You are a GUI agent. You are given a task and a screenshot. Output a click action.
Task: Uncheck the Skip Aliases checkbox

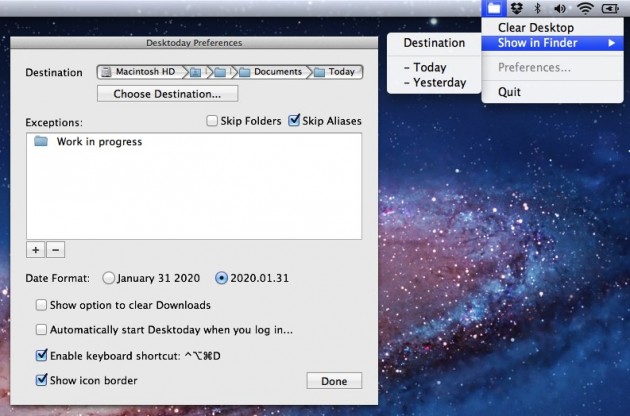294,120
